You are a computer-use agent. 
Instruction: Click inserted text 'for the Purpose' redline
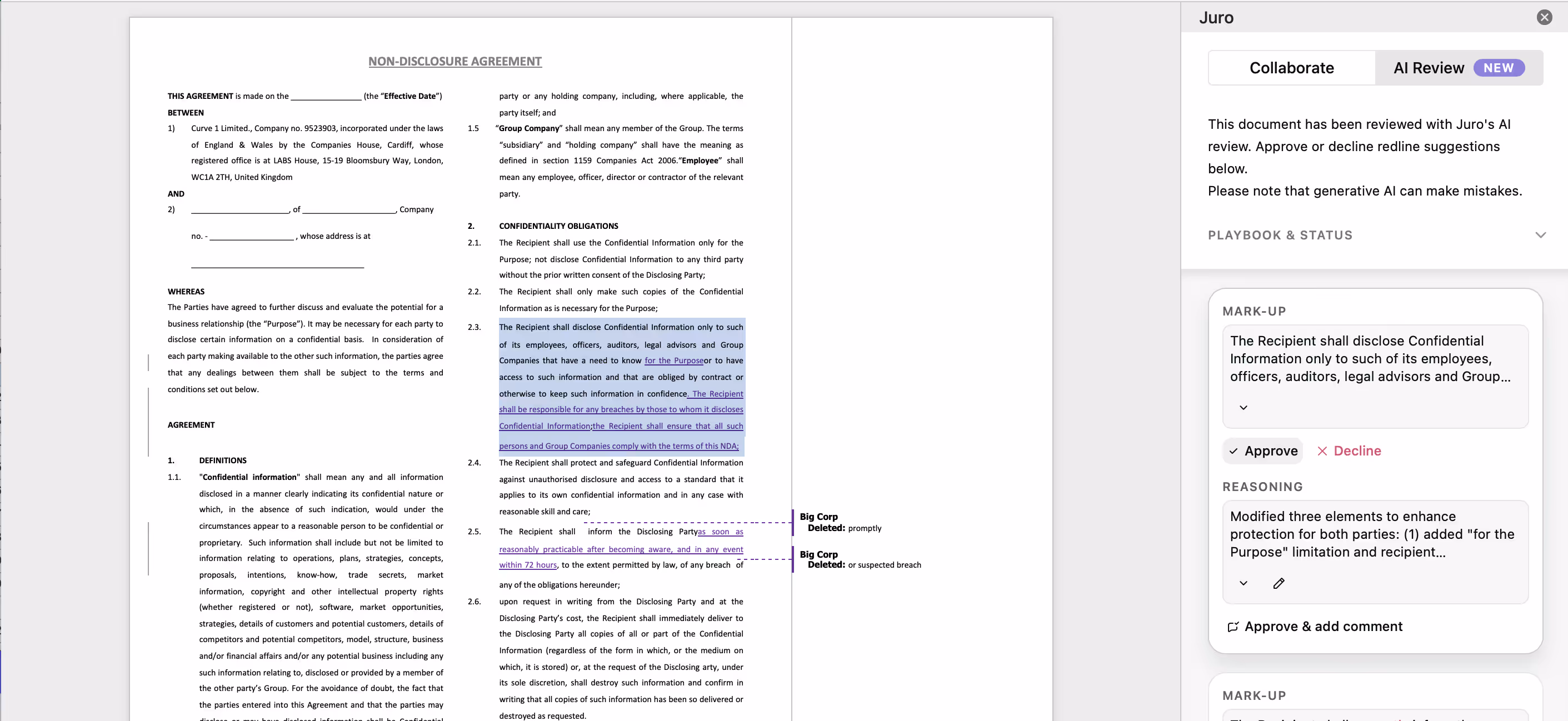tap(673, 360)
